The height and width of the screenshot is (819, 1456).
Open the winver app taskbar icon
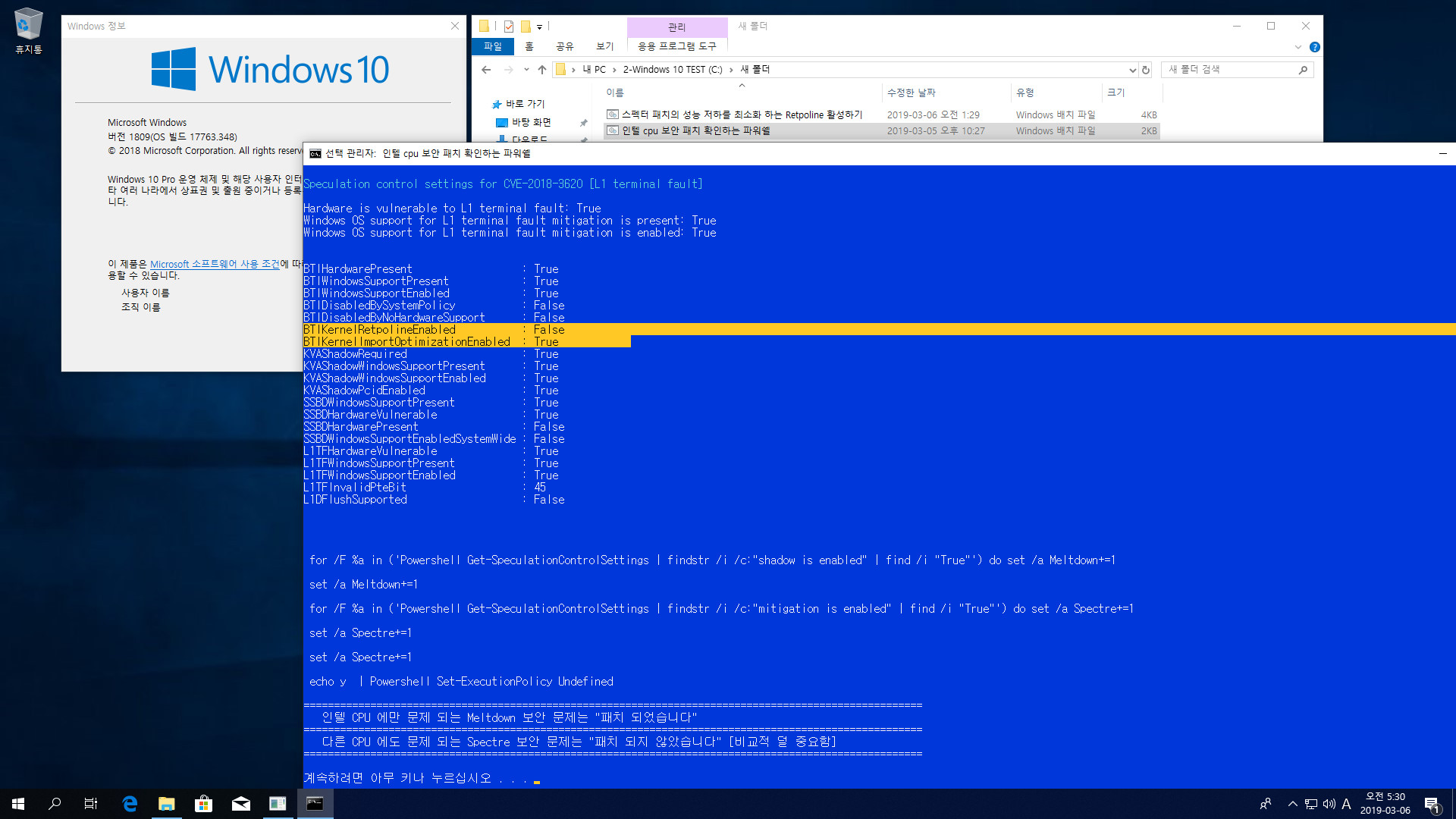click(278, 804)
